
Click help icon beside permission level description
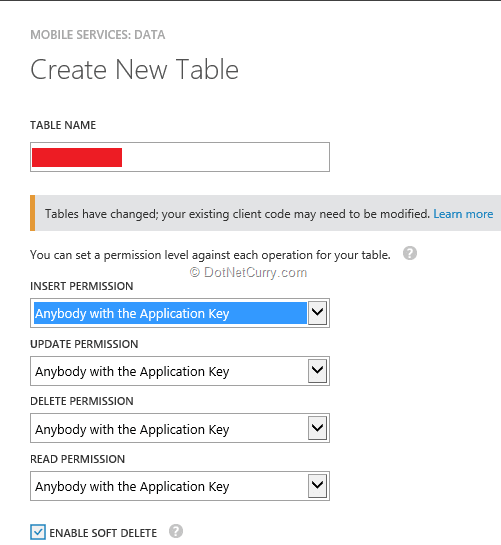(x=410, y=253)
